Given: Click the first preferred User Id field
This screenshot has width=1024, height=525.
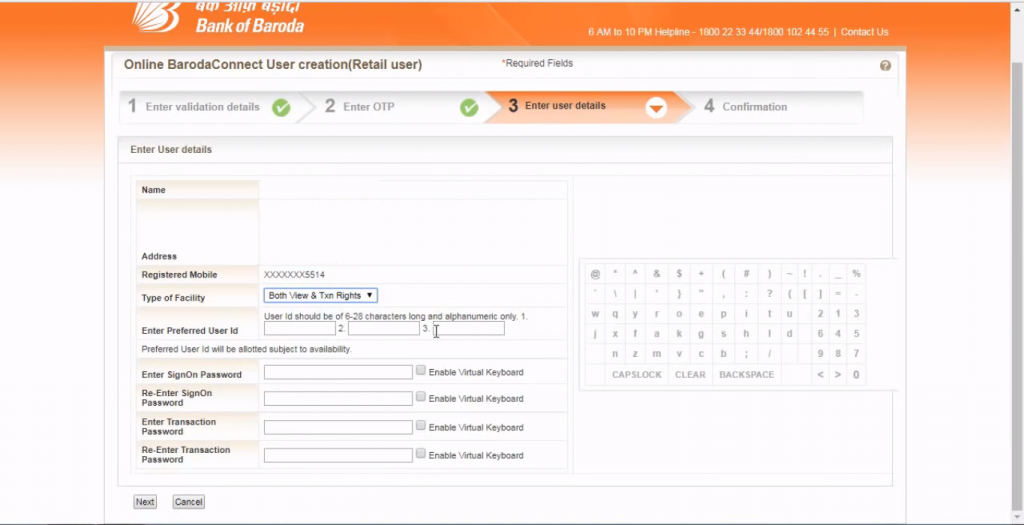Looking at the screenshot, I should (299, 328).
